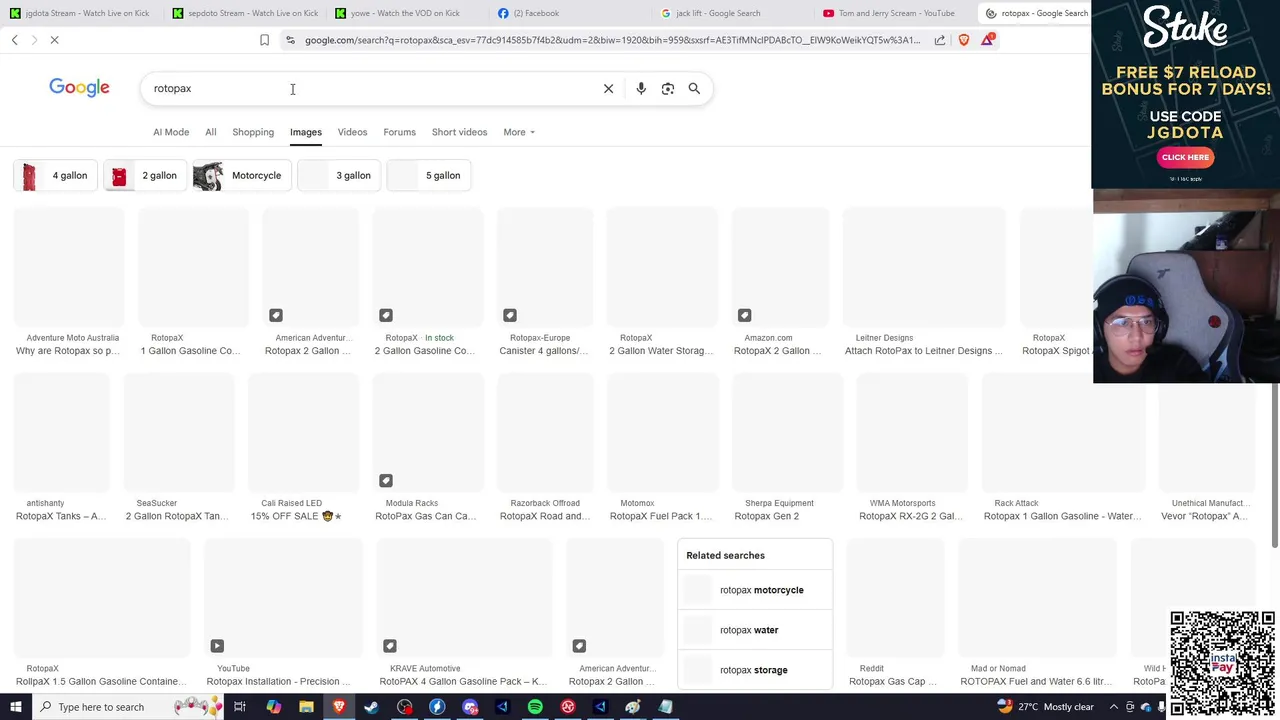Stop loading the current page
This screenshot has height=720, width=1280.
tap(54, 40)
